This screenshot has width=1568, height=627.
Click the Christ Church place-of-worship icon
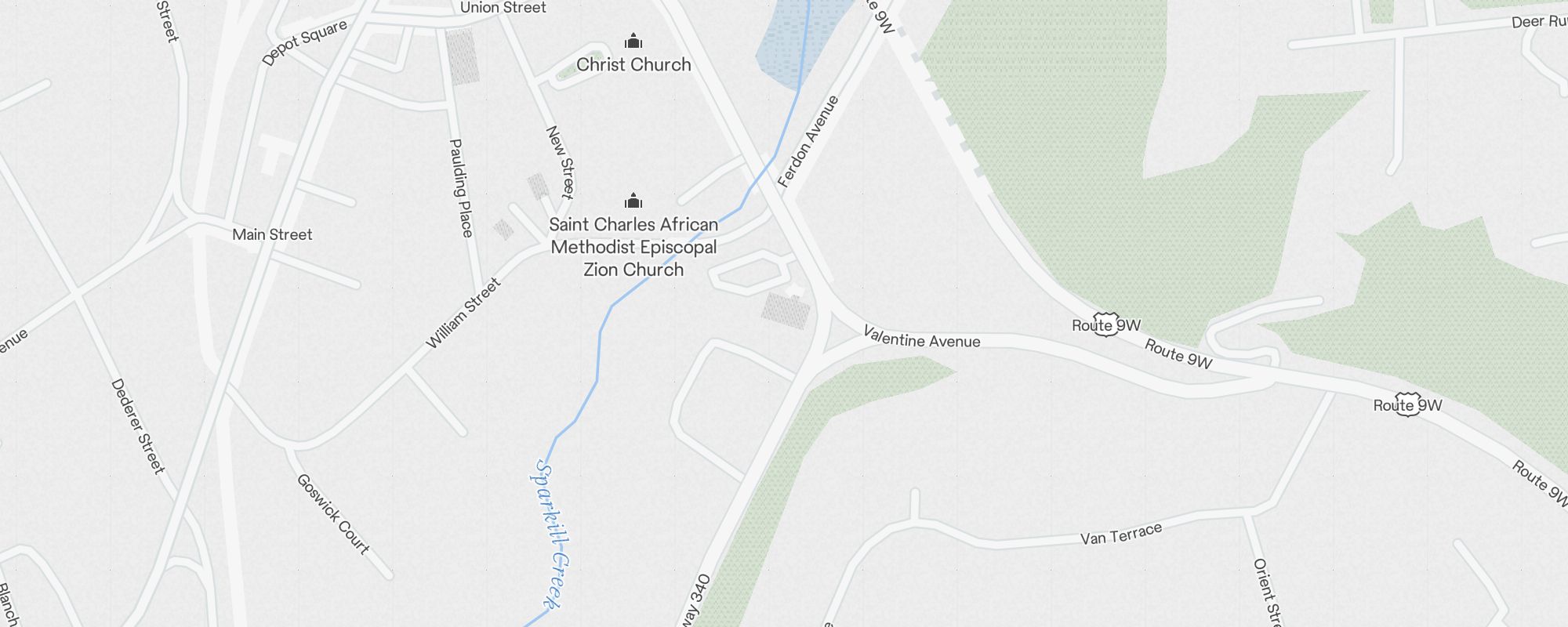pos(633,41)
